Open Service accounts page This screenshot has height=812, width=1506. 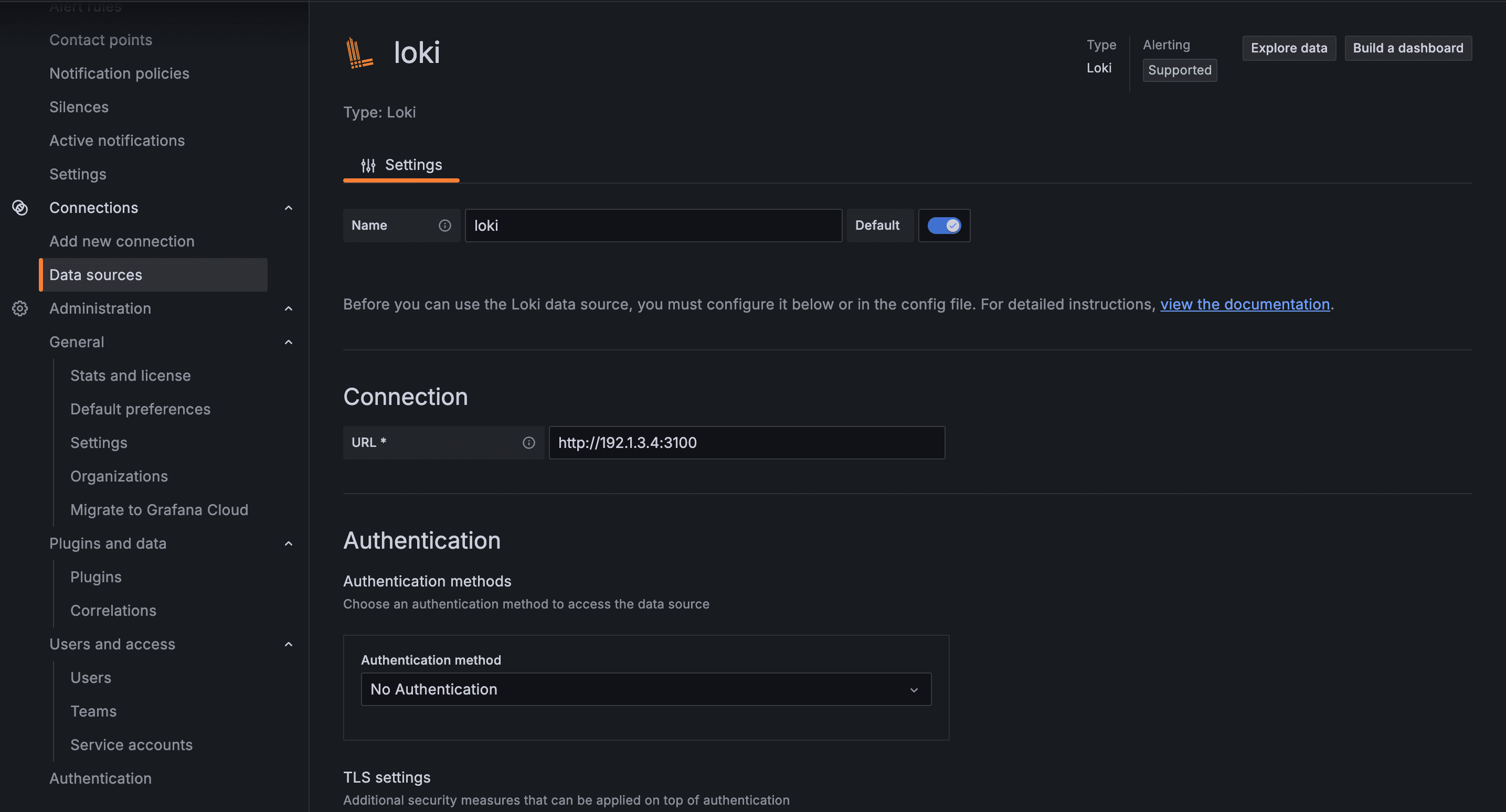132,745
